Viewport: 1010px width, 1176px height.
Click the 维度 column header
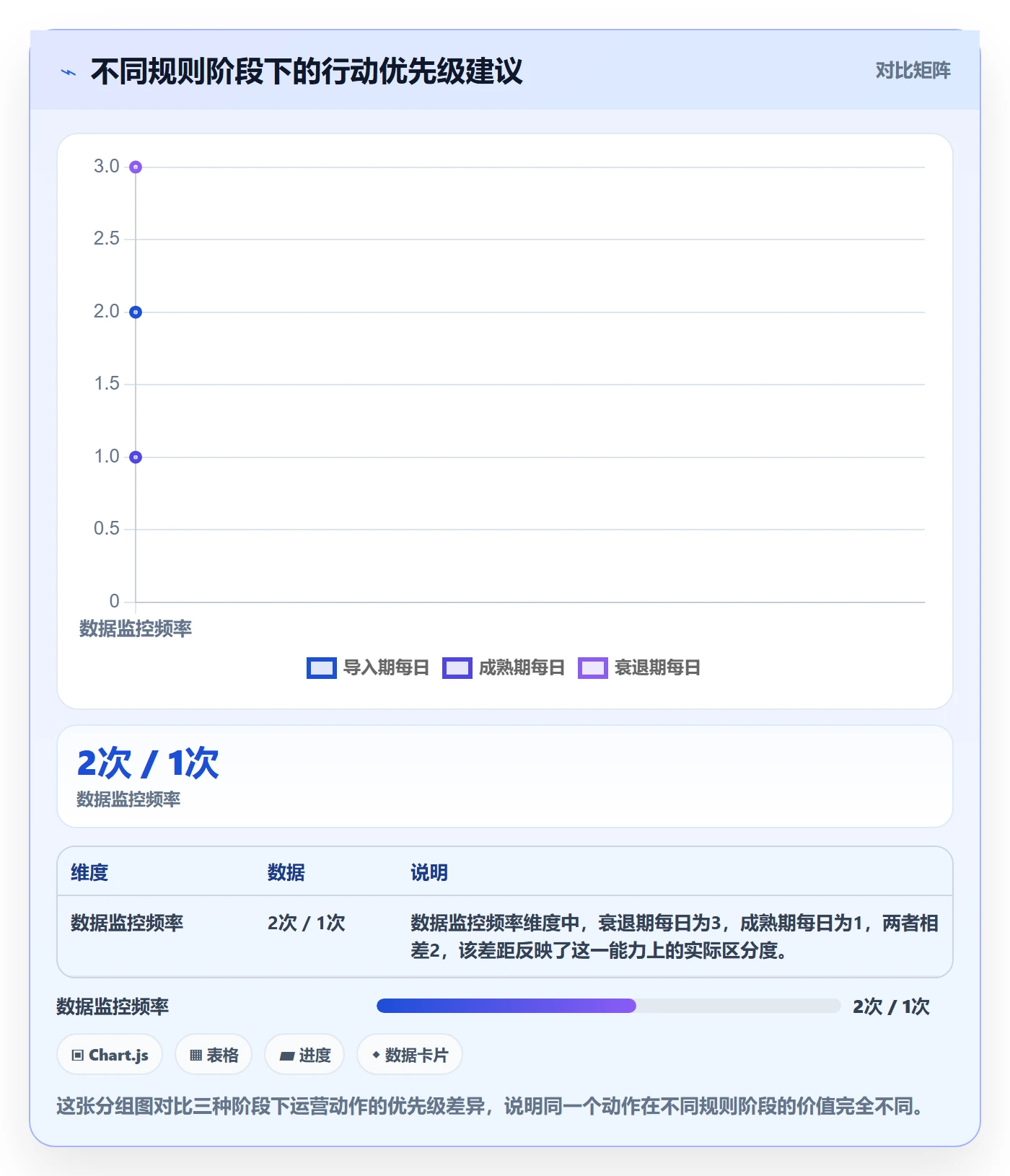click(x=89, y=872)
